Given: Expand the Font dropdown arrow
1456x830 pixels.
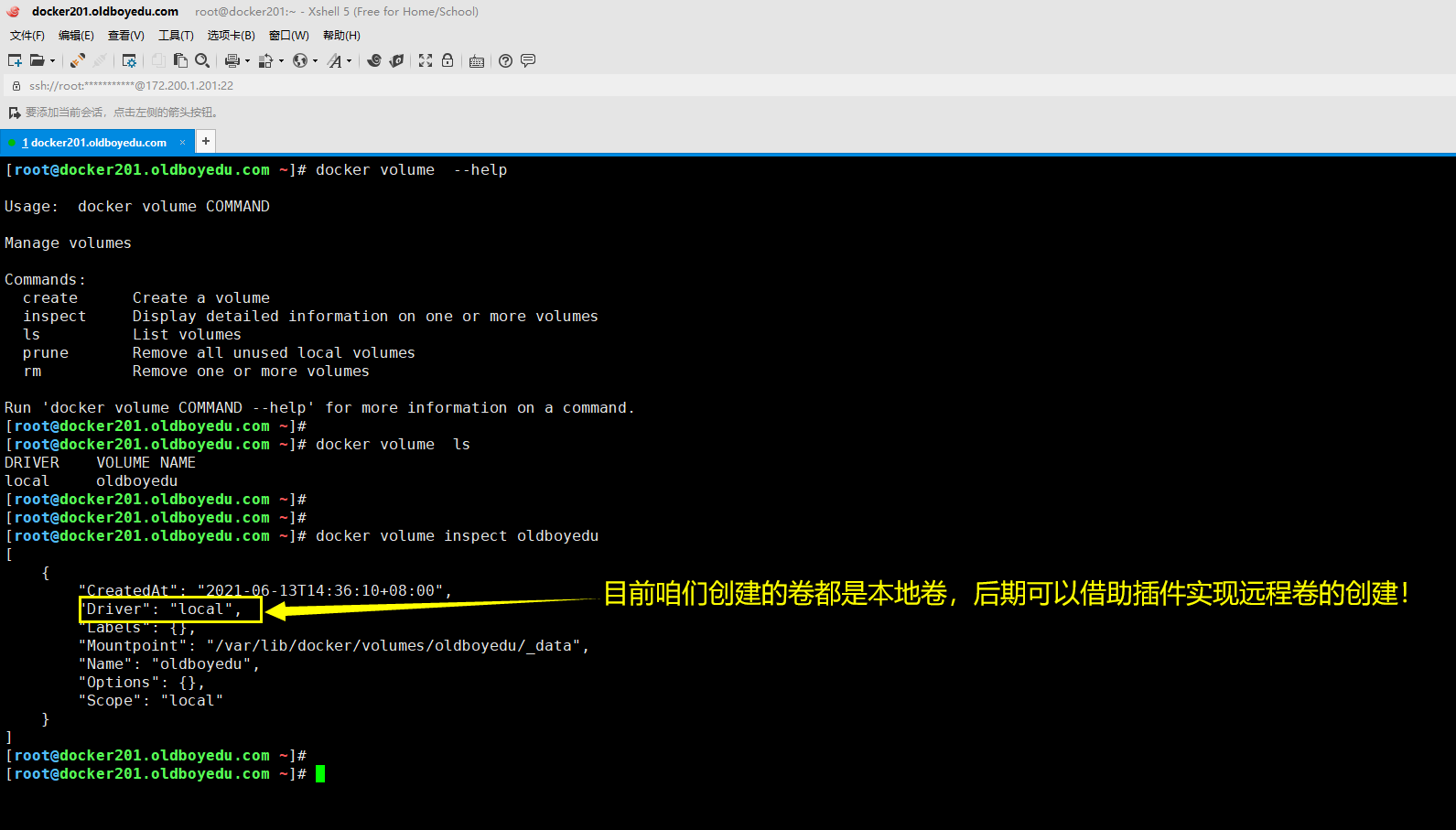Looking at the screenshot, I should click(x=350, y=61).
